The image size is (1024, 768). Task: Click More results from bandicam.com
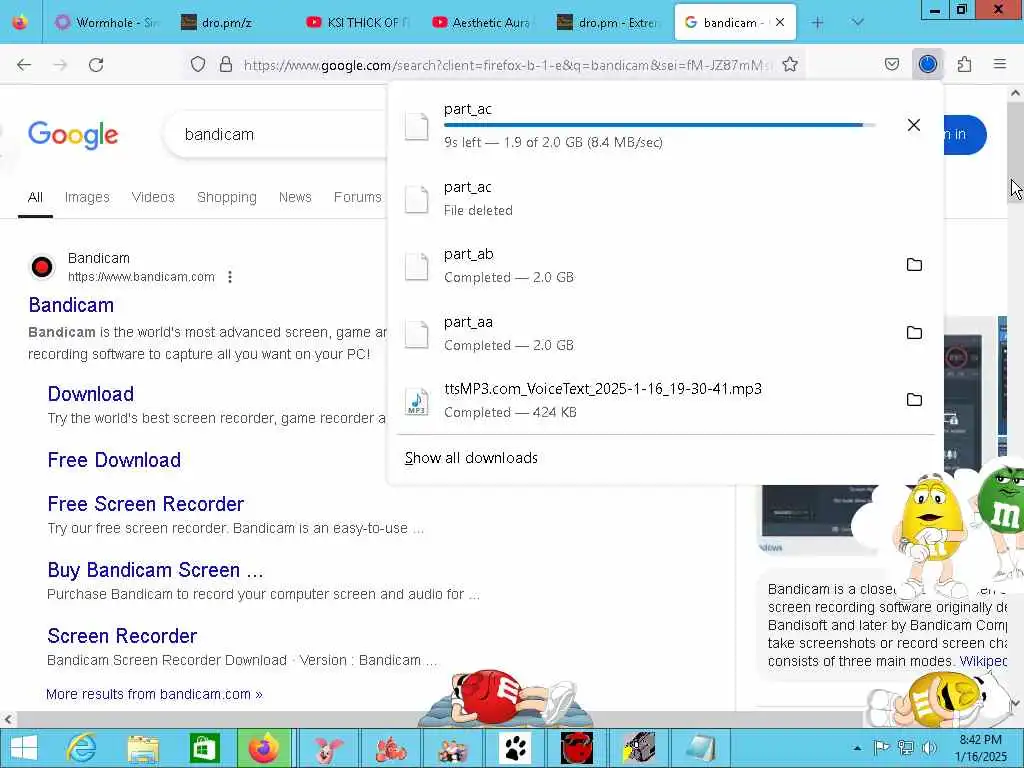(x=154, y=694)
